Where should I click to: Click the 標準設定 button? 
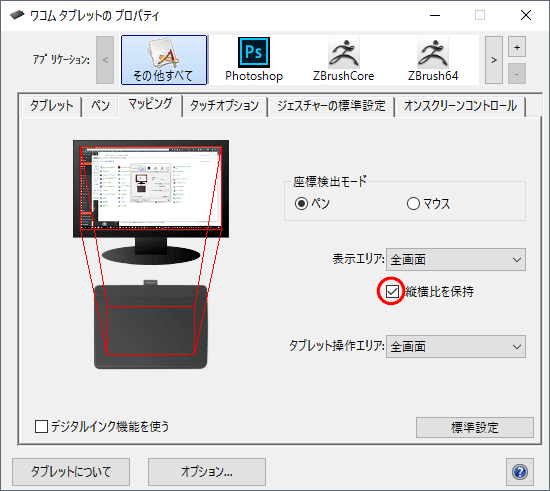(x=475, y=428)
